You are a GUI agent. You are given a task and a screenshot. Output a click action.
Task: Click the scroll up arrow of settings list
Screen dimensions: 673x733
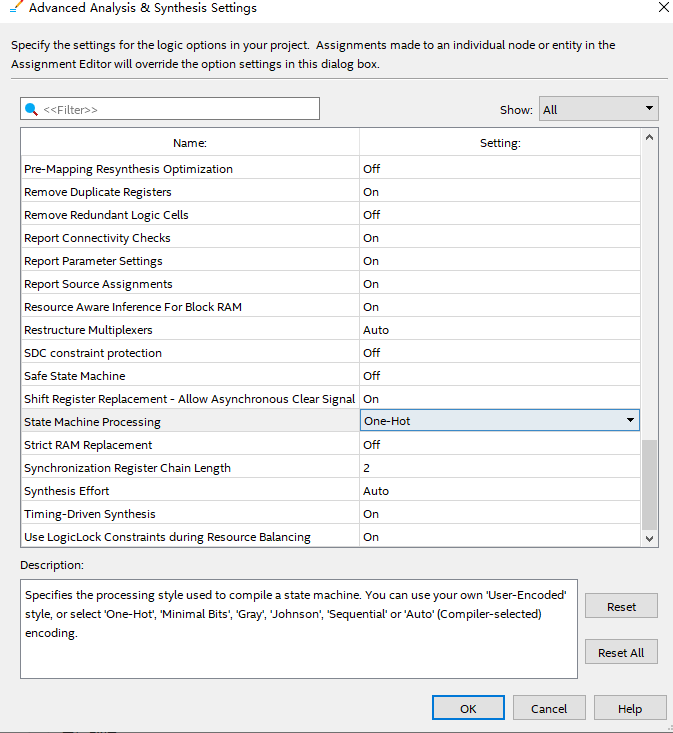[649, 138]
